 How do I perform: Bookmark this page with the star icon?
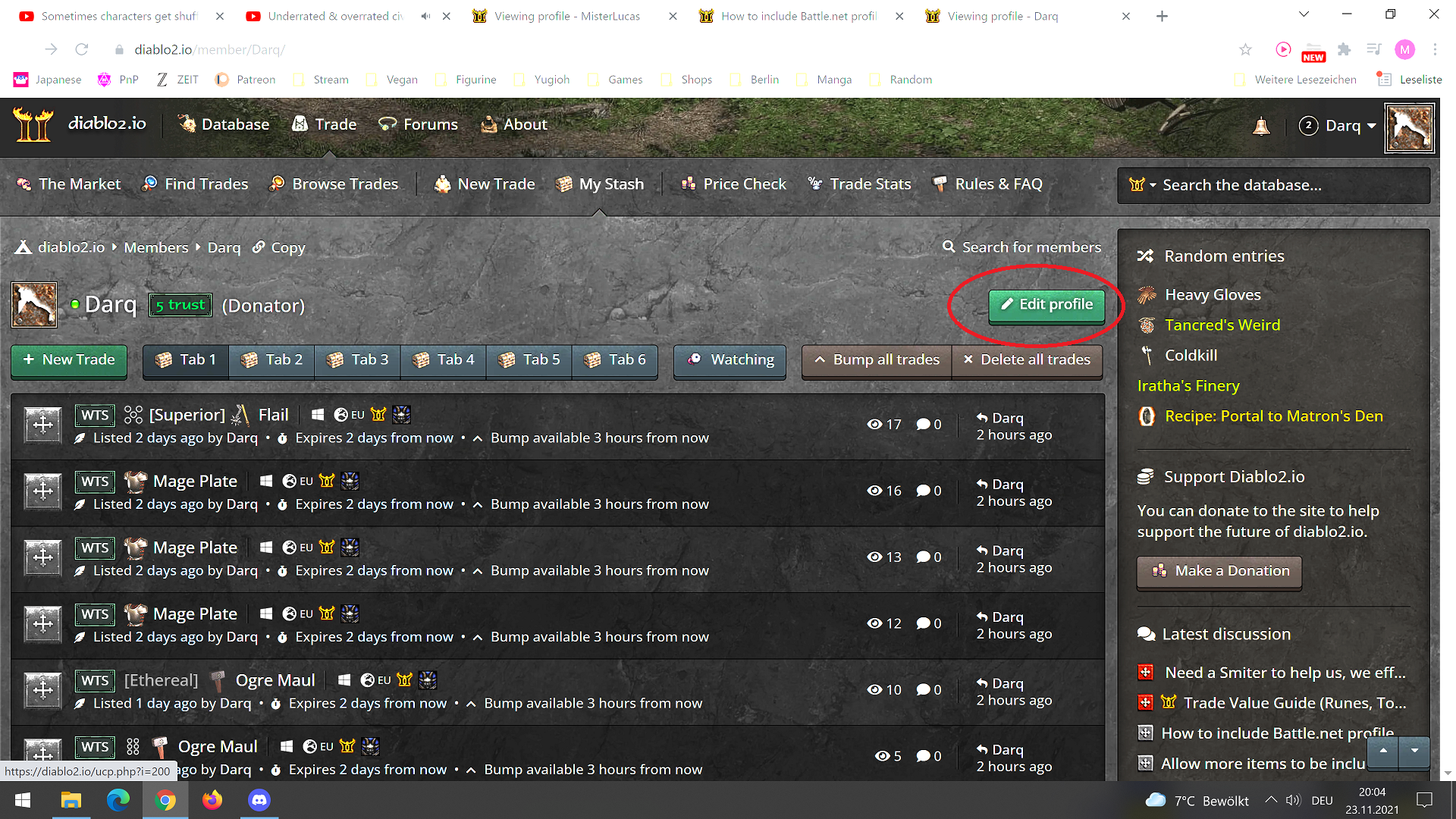tap(1245, 49)
